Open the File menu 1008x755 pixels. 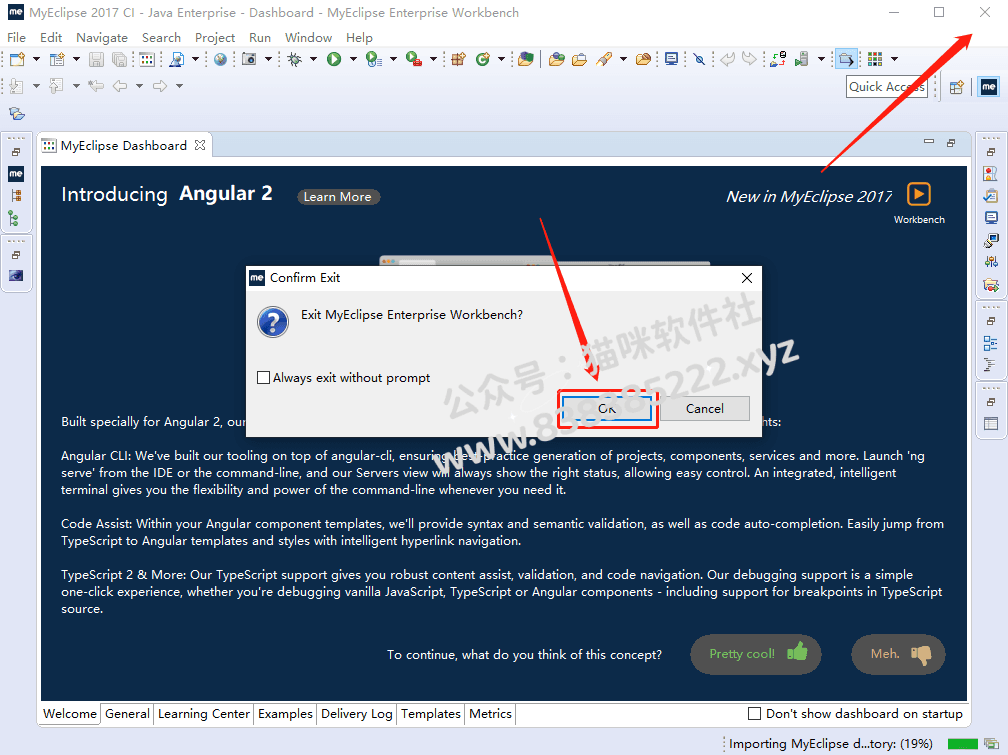click(x=16, y=38)
